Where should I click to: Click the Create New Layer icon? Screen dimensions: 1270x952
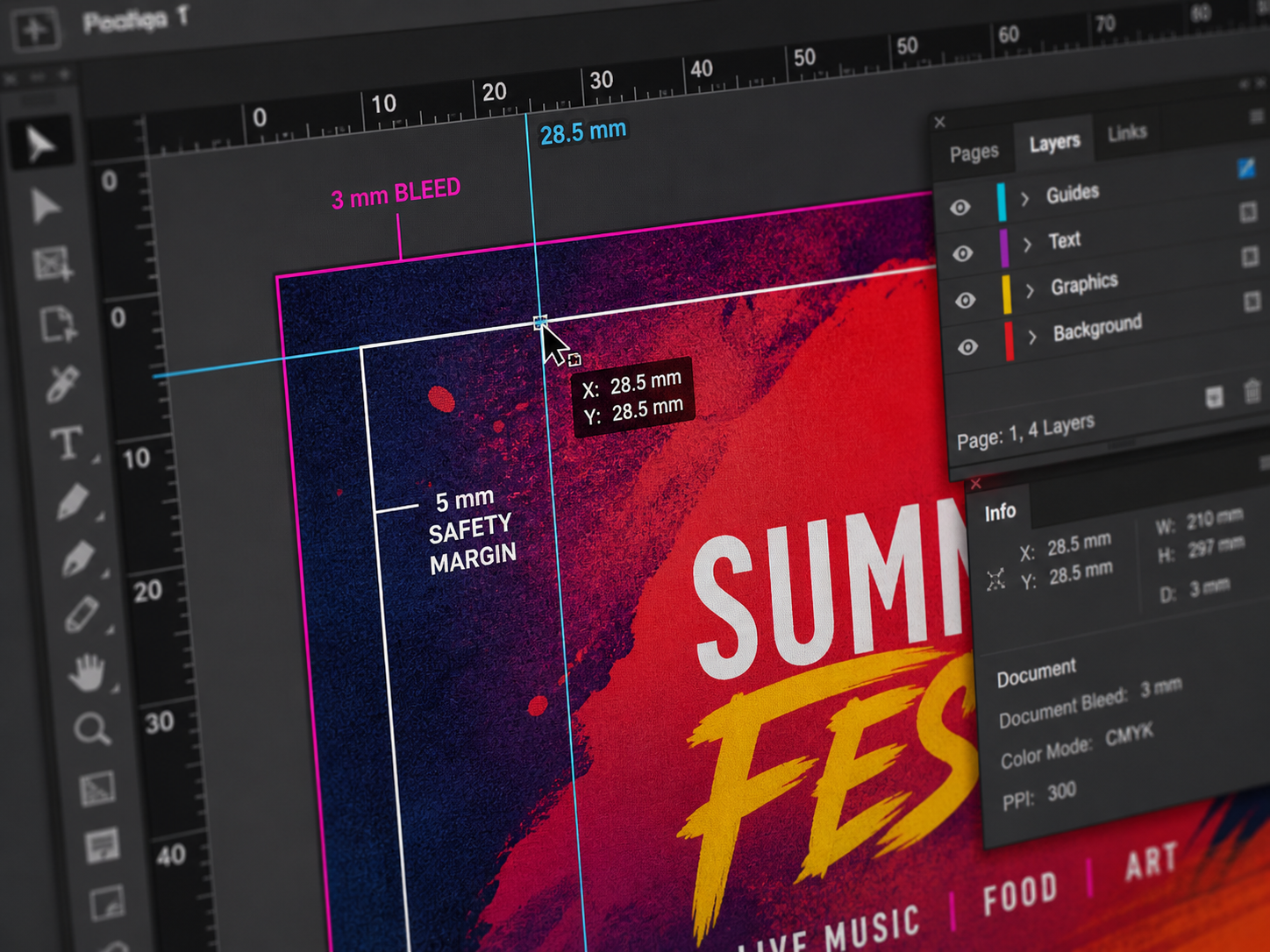pos(1215,398)
